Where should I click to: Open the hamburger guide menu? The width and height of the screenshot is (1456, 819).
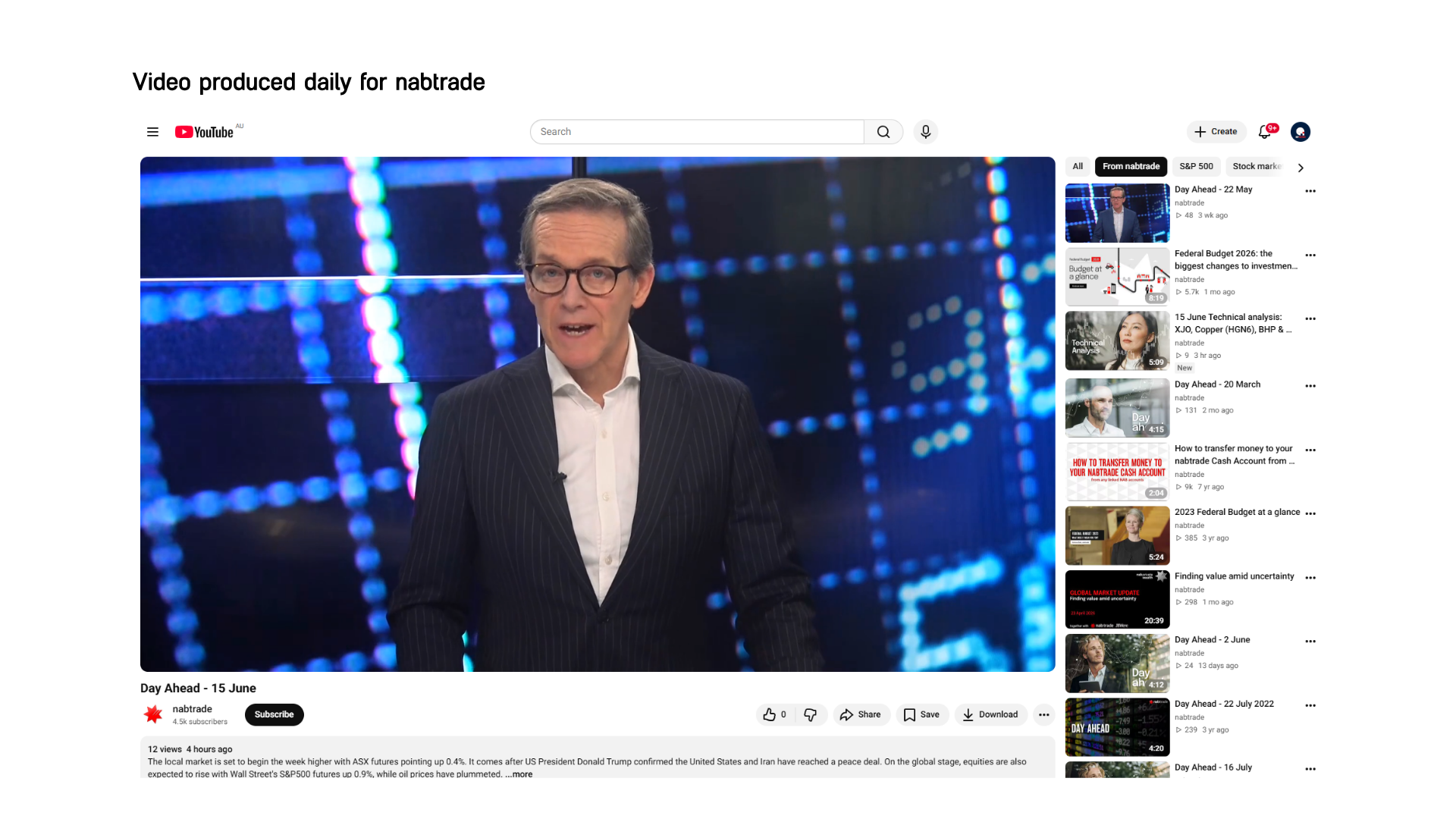pos(152,132)
